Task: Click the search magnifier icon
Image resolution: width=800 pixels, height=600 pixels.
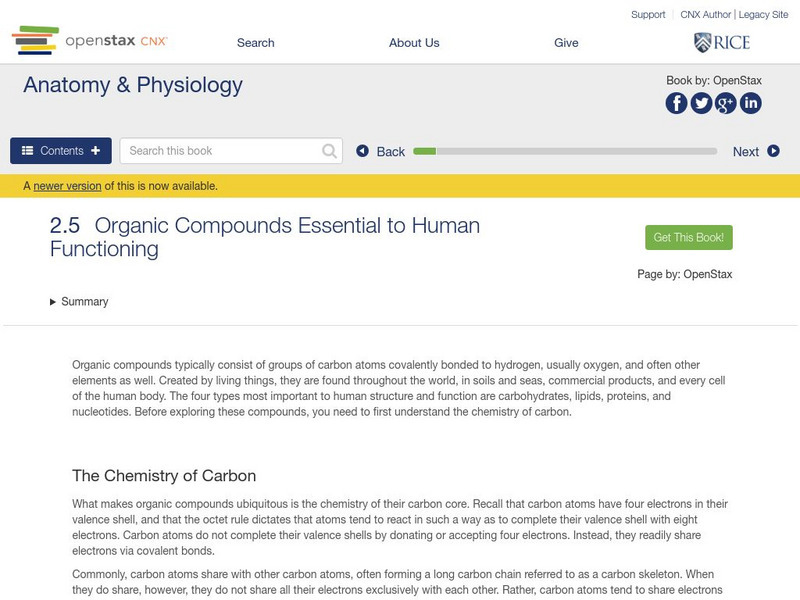Action: pos(330,151)
